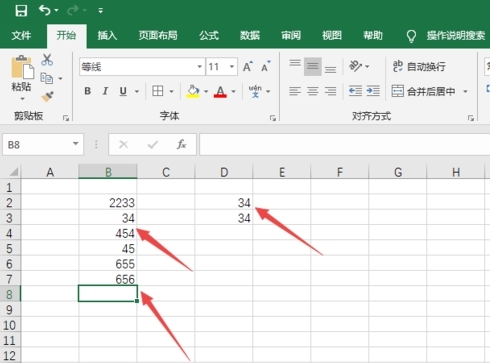The height and width of the screenshot is (363, 490).
Task: Switch to the 视图 ribbon tab
Action: [332, 35]
